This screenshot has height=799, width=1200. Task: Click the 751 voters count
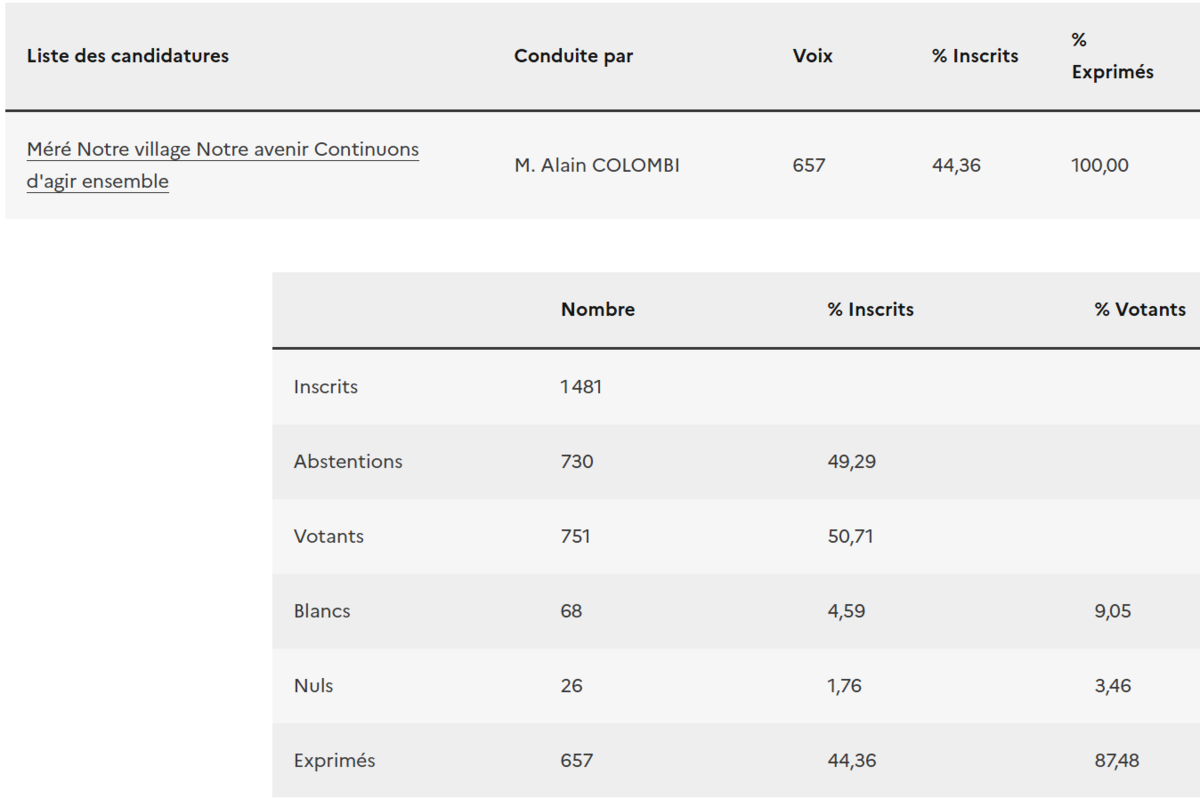point(575,537)
